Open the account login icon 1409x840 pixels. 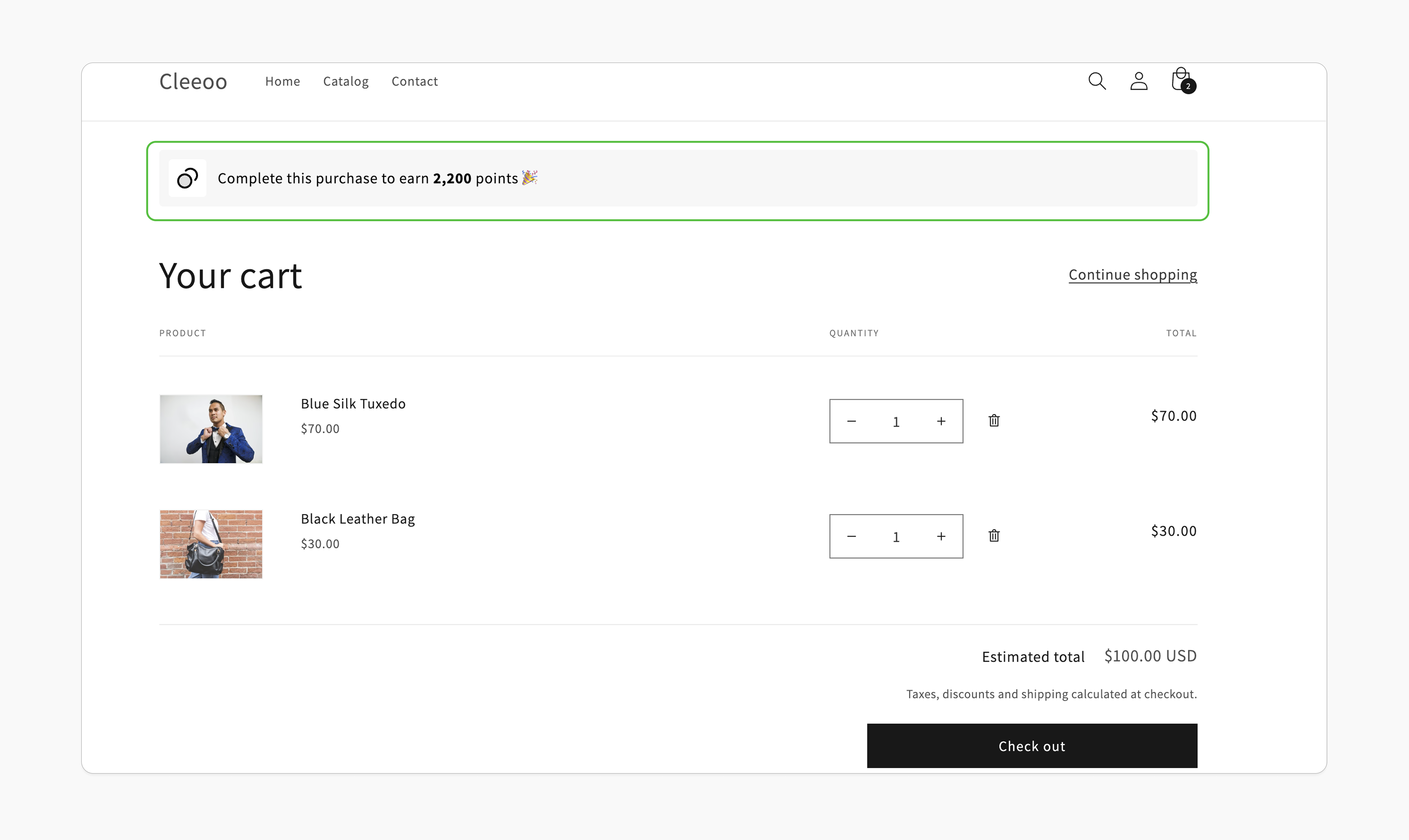tap(1139, 81)
